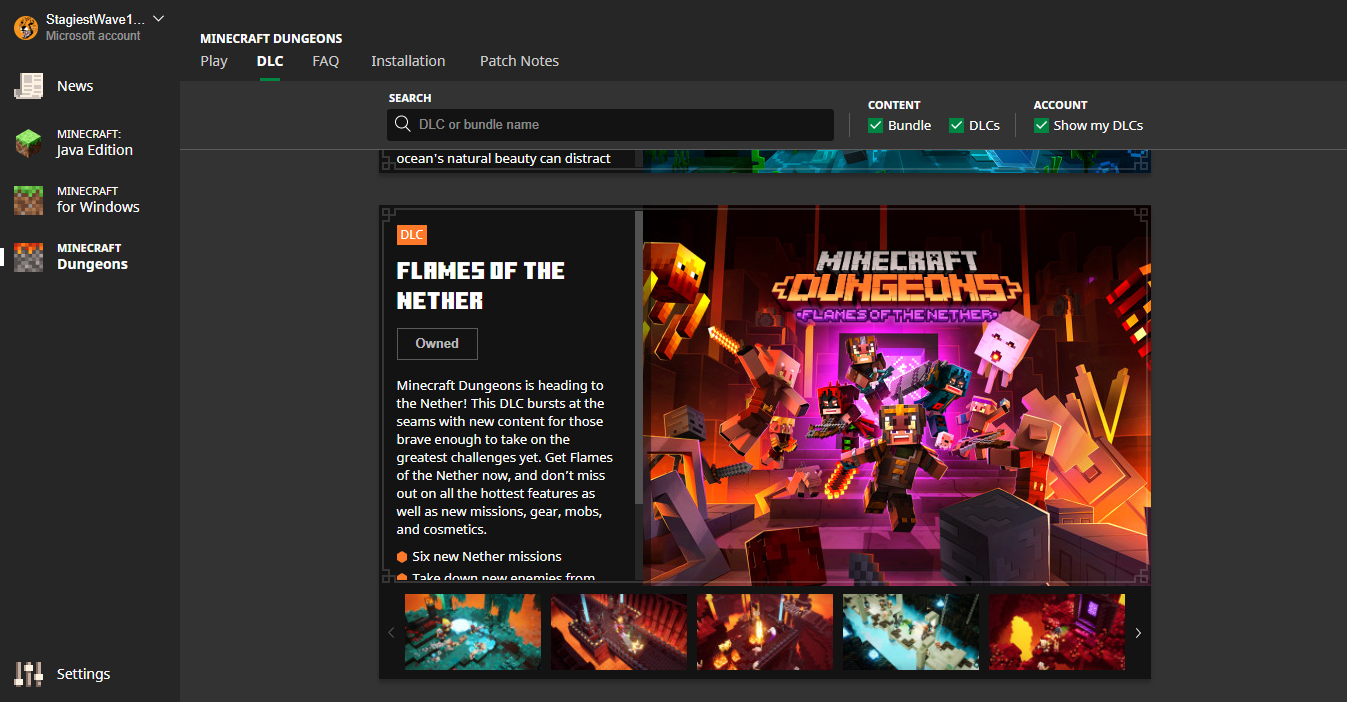The width and height of the screenshot is (1347, 702).
Task: Open the Installation tab
Action: click(x=408, y=61)
